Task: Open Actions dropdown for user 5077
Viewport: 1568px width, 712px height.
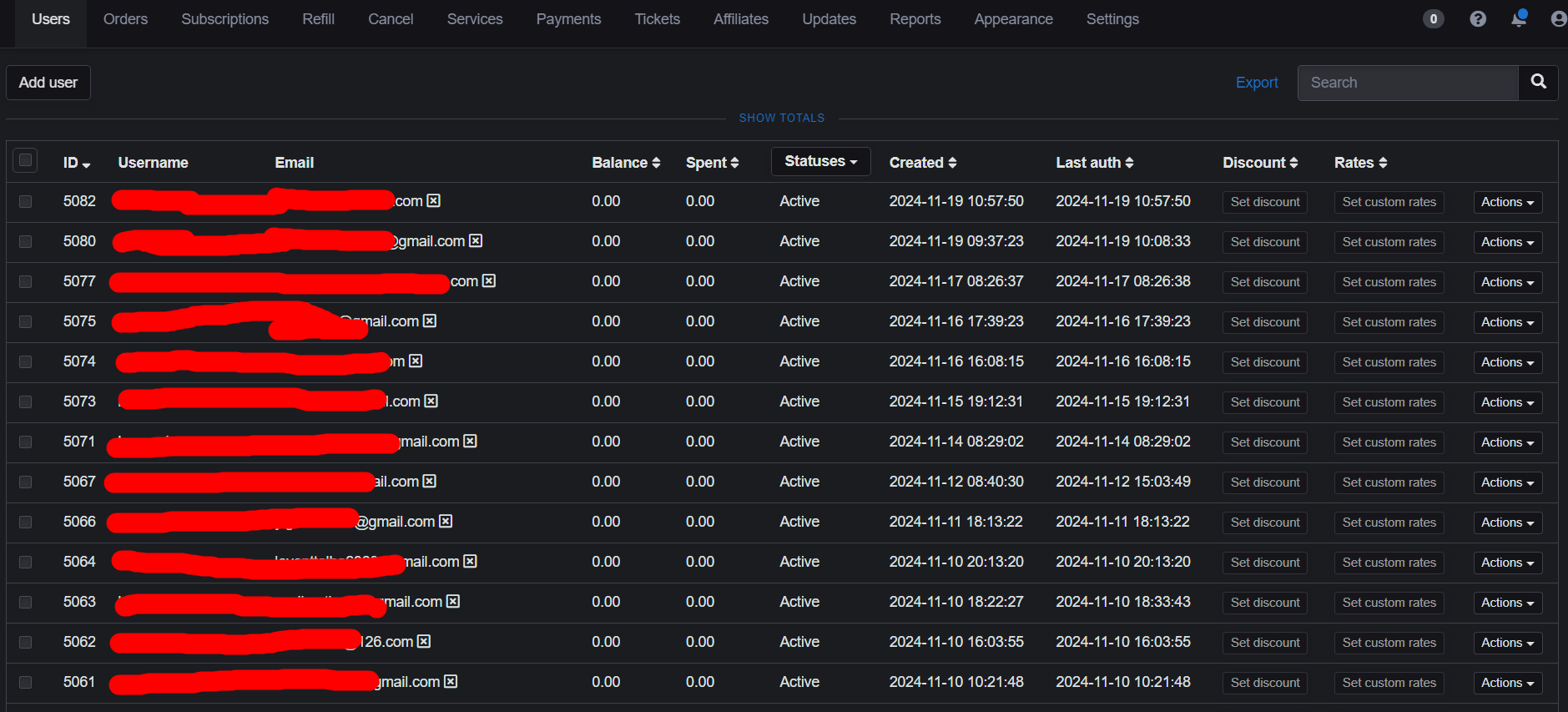Action: click(x=1507, y=282)
